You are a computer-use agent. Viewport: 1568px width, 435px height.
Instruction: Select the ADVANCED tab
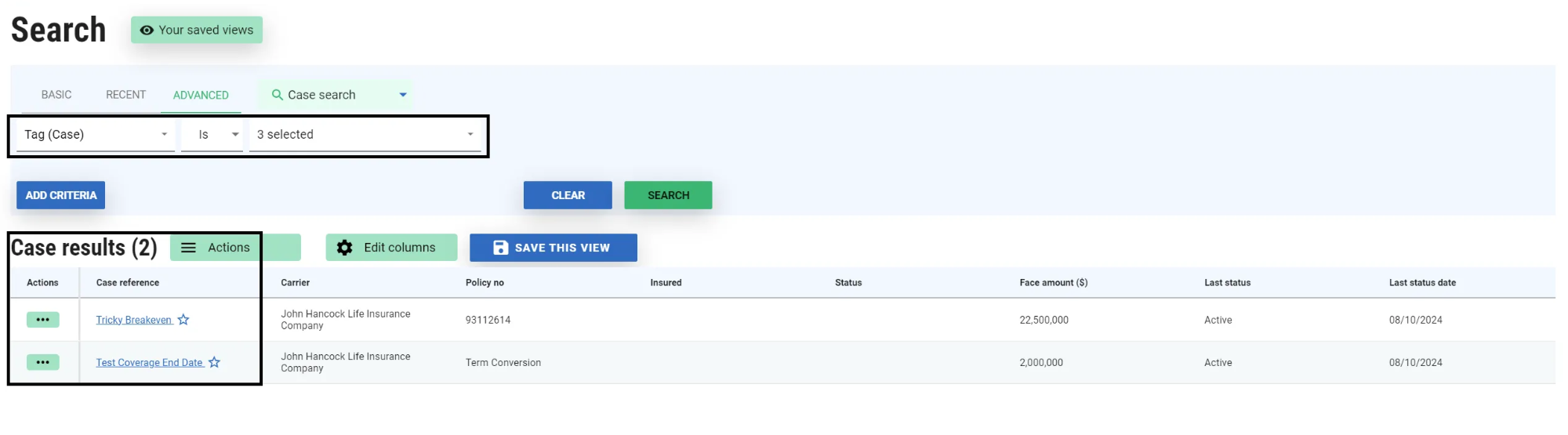[201, 95]
